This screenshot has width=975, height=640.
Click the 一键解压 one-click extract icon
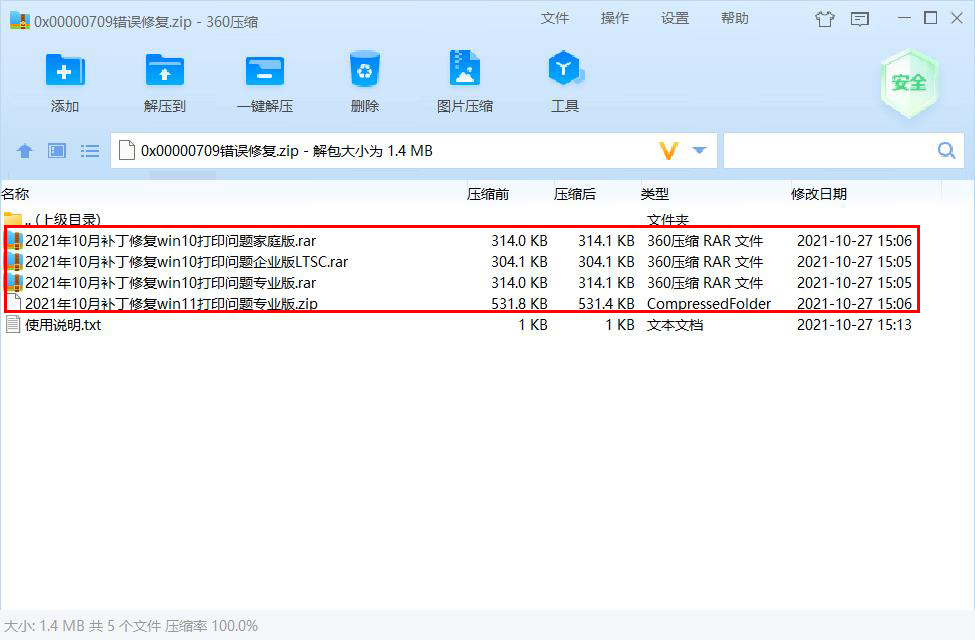point(265,70)
